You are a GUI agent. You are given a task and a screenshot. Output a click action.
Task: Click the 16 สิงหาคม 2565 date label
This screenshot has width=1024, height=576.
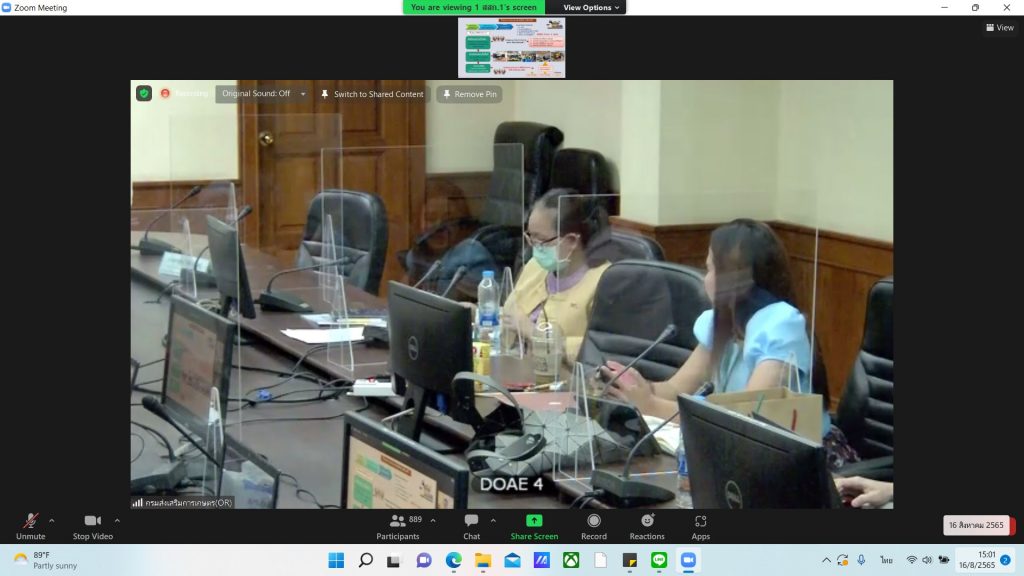click(976, 525)
